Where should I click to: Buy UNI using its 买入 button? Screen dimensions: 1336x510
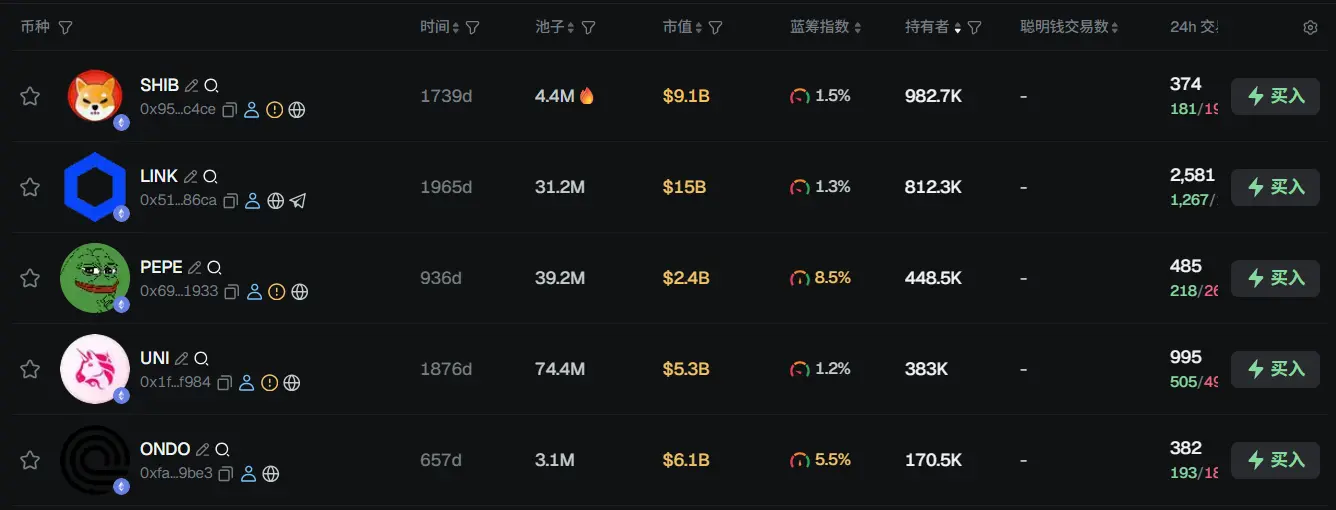tap(1275, 369)
